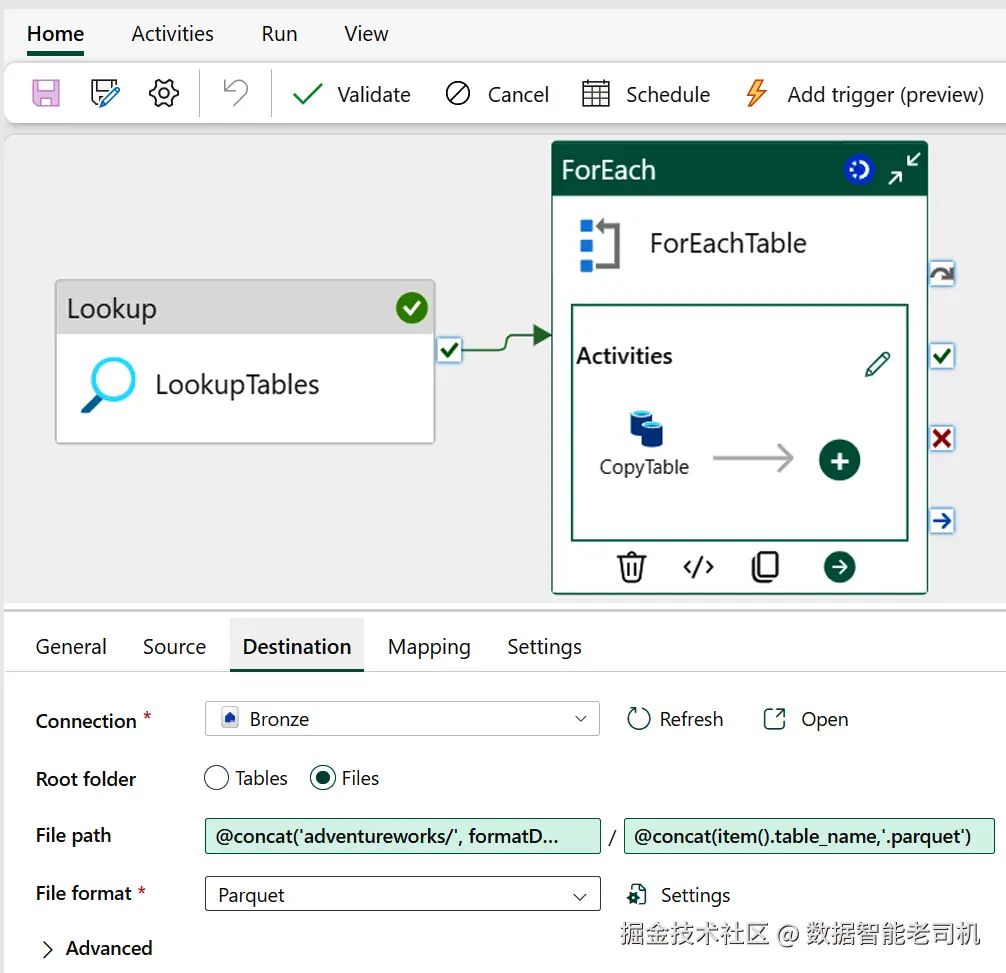Viewport: 1006px width, 973px height.
Task: Click the file path directory expression field
Action: click(403, 836)
